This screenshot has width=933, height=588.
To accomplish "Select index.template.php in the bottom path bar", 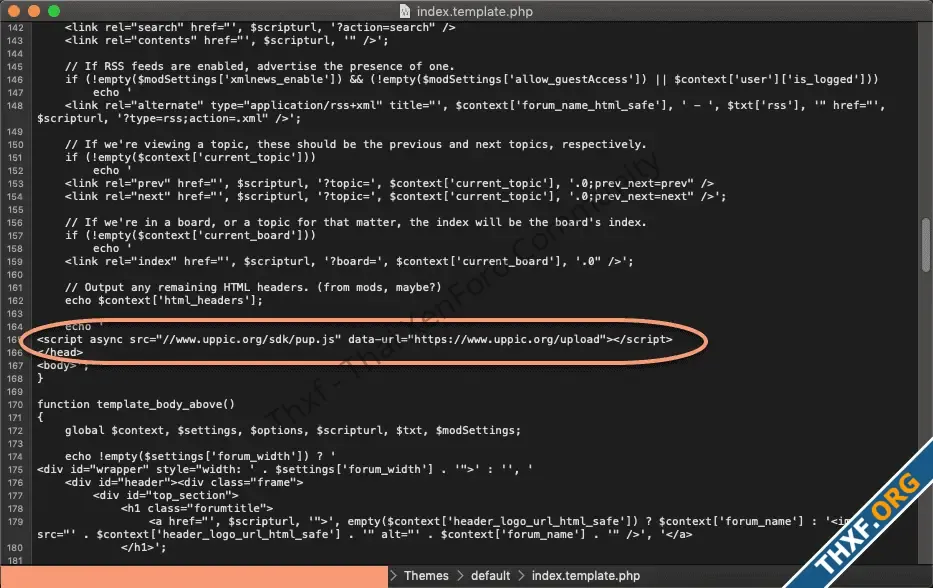I will 586,576.
